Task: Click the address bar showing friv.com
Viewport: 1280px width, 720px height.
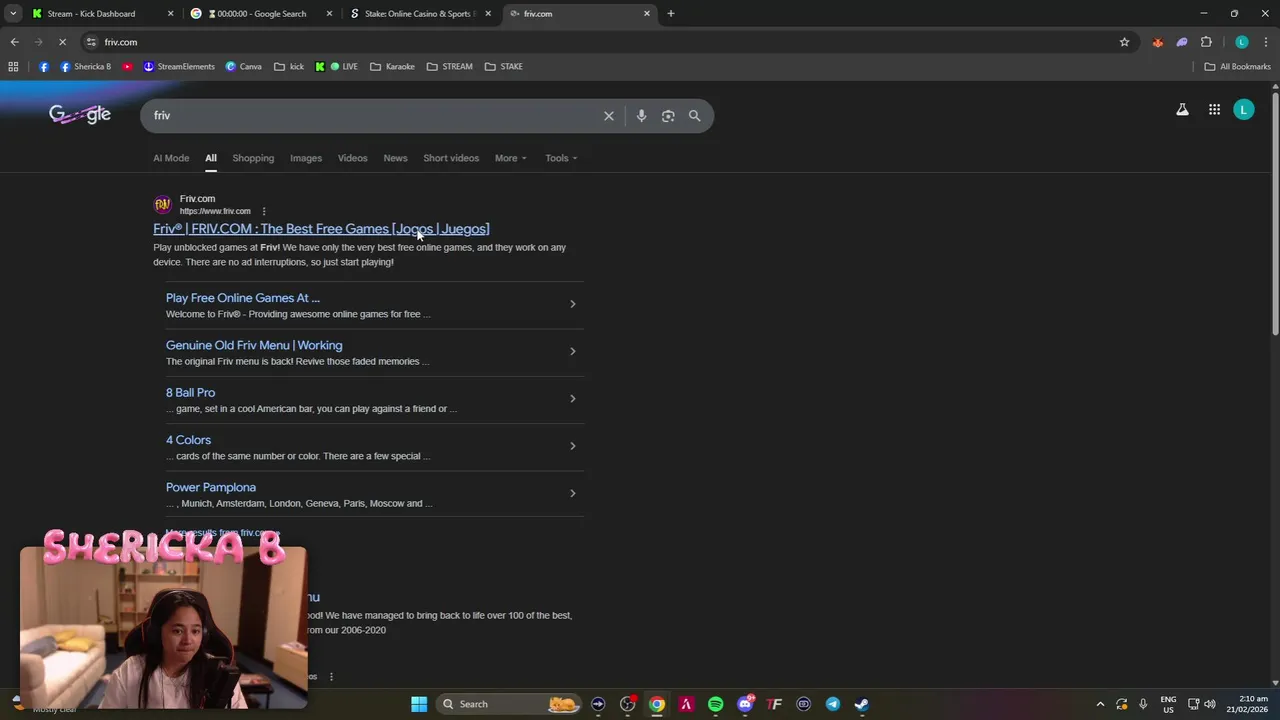Action: [x=600, y=42]
